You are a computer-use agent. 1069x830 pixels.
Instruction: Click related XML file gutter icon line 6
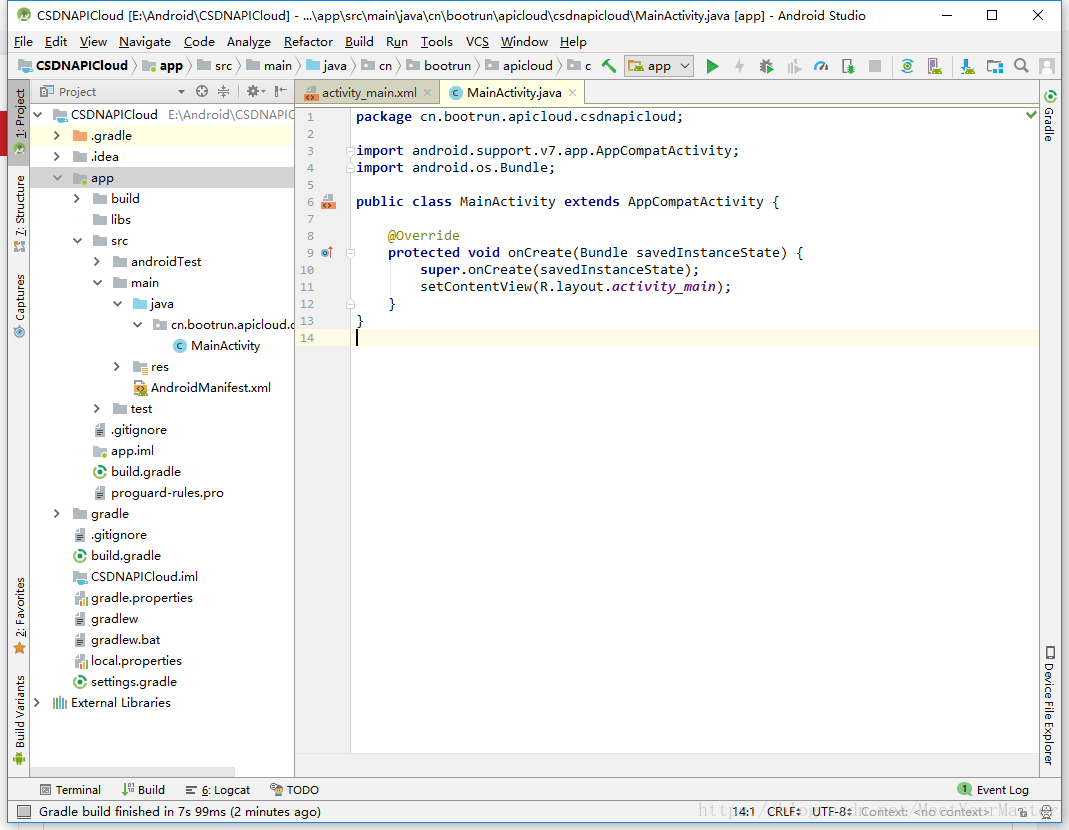[x=328, y=201]
